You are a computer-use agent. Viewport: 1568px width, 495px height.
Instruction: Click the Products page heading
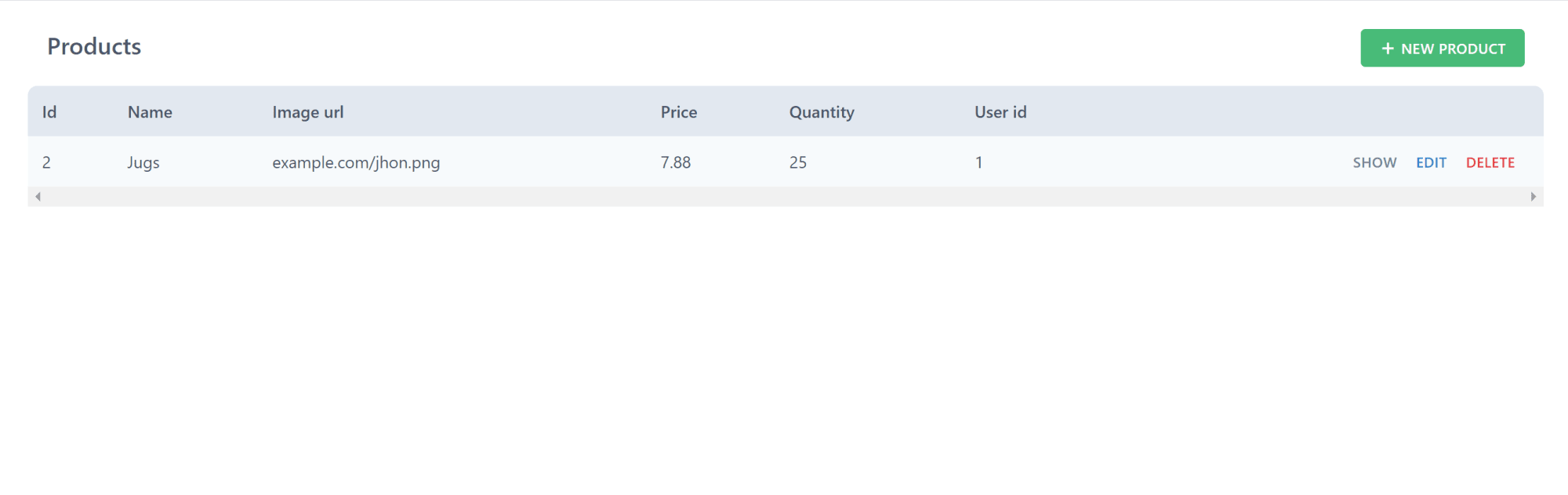[94, 46]
